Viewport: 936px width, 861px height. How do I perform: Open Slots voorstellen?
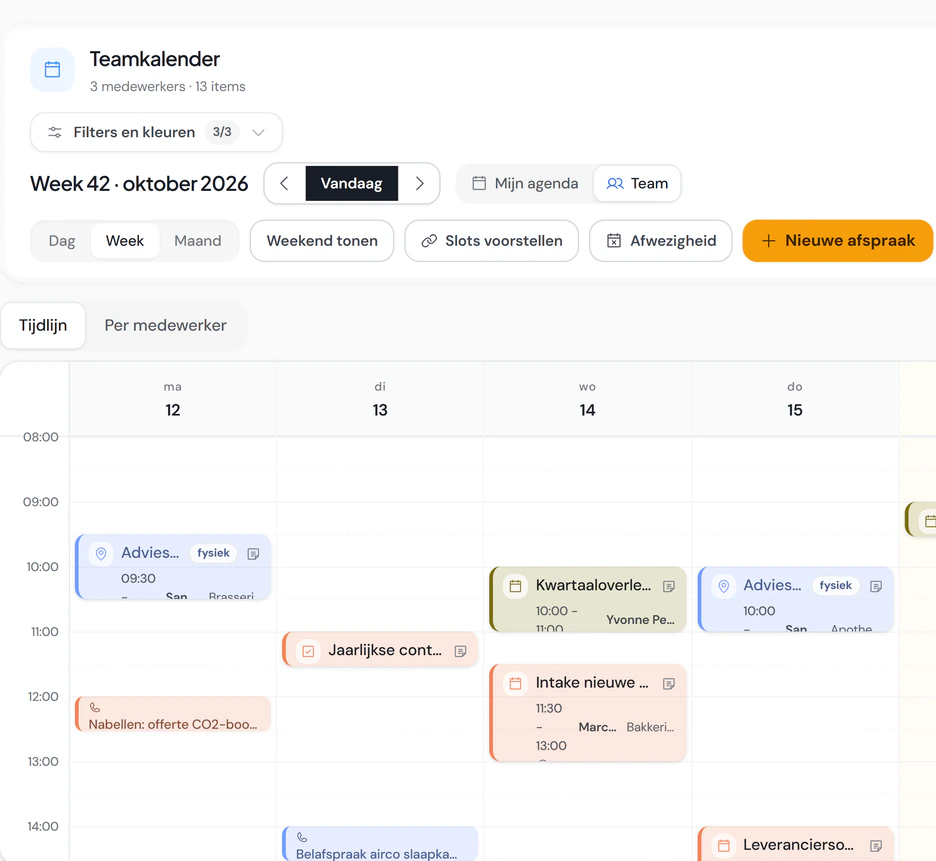492,241
